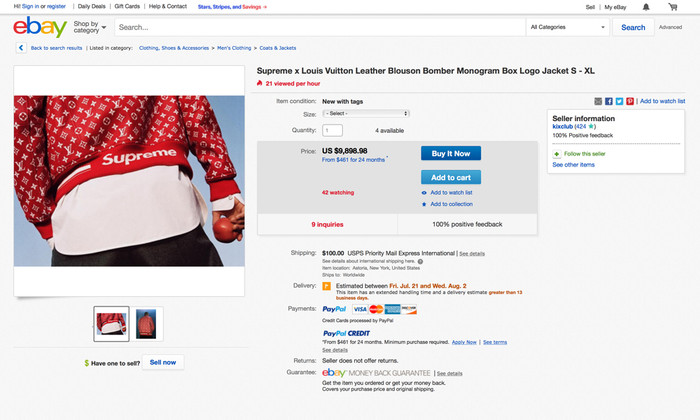Share listing on Pinterest icon
Image resolution: width=700 pixels, height=420 pixels.
630,101
